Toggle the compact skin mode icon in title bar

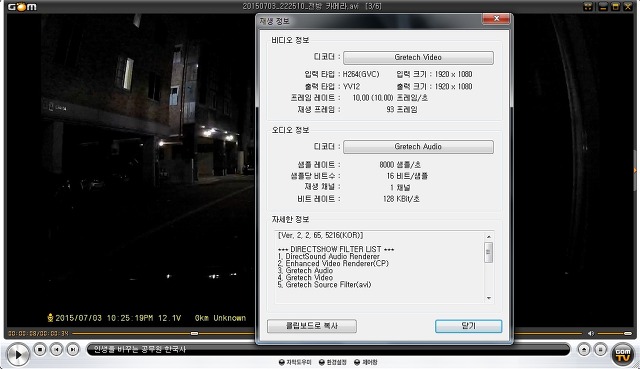pyautogui.click(x=588, y=7)
